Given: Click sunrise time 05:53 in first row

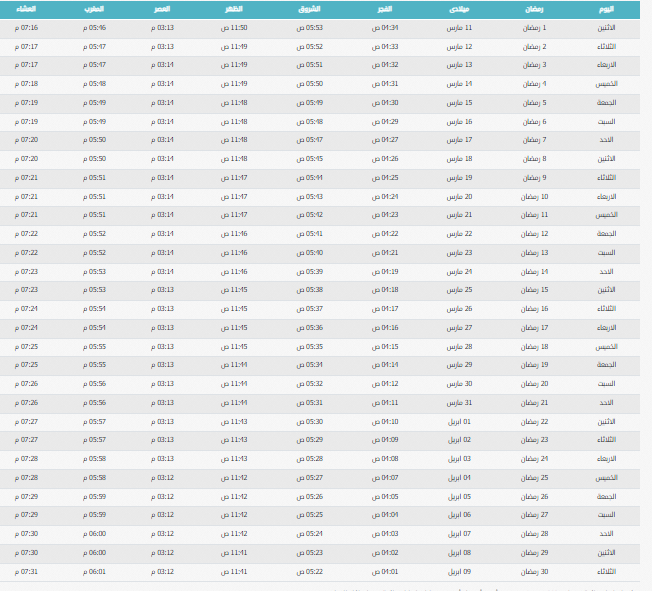Looking at the screenshot, I should point(310,27).
